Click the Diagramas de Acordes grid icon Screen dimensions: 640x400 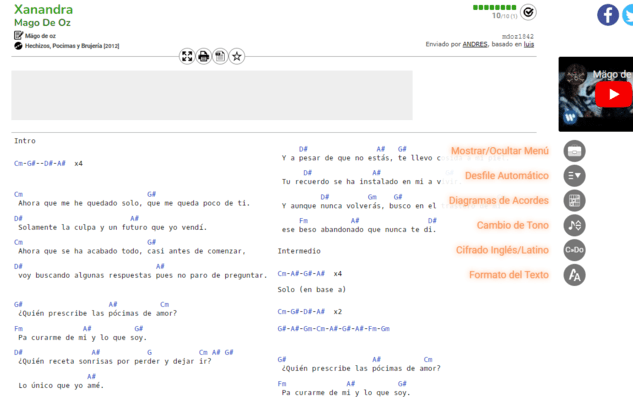[574, 200]
